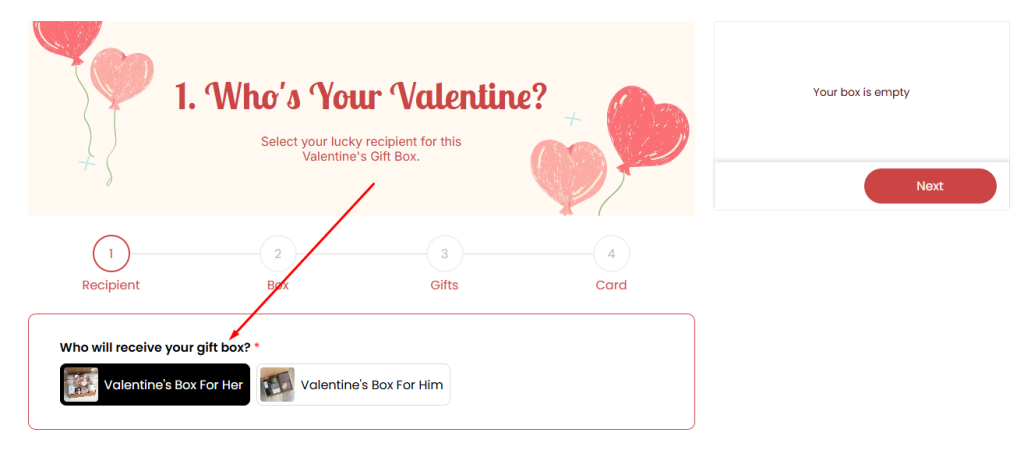1024x475 pixels.
Task: Click the 'Who will receive your gift box?' label
Action: [155, 347]
